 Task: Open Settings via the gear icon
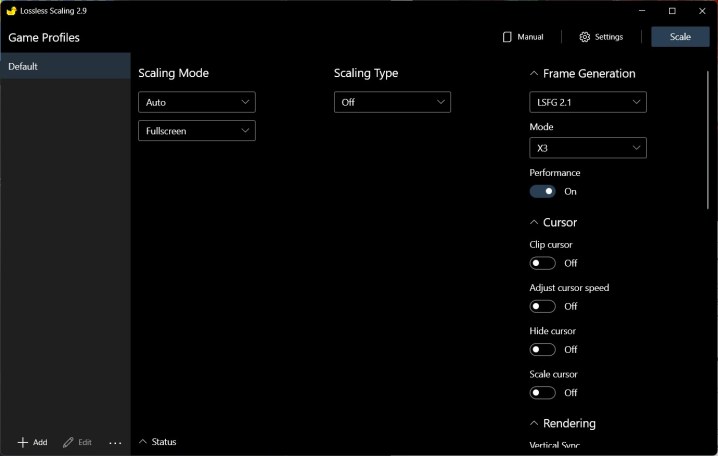[585, 37]
